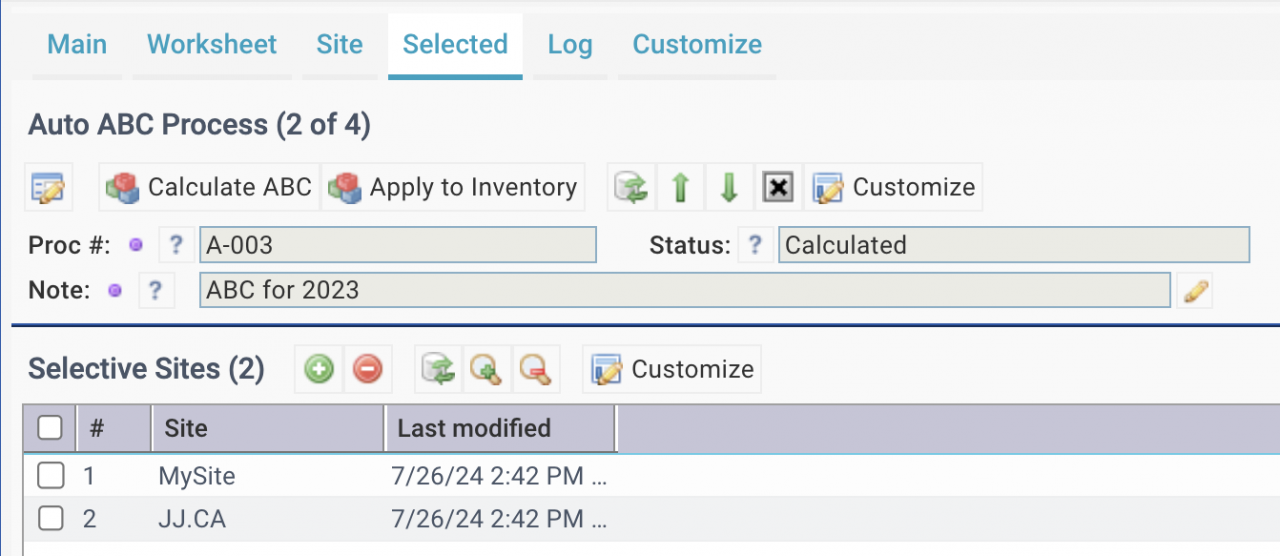Click the black X close icon in toolbar

pyautogui.click(x=778, y=187)
